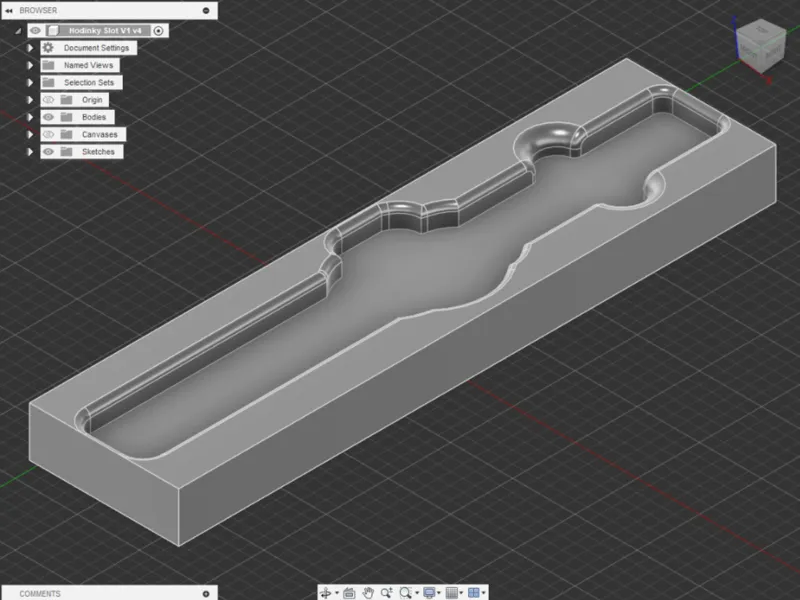Expand the Display Settings dropdown arrow

click(439, 593)
